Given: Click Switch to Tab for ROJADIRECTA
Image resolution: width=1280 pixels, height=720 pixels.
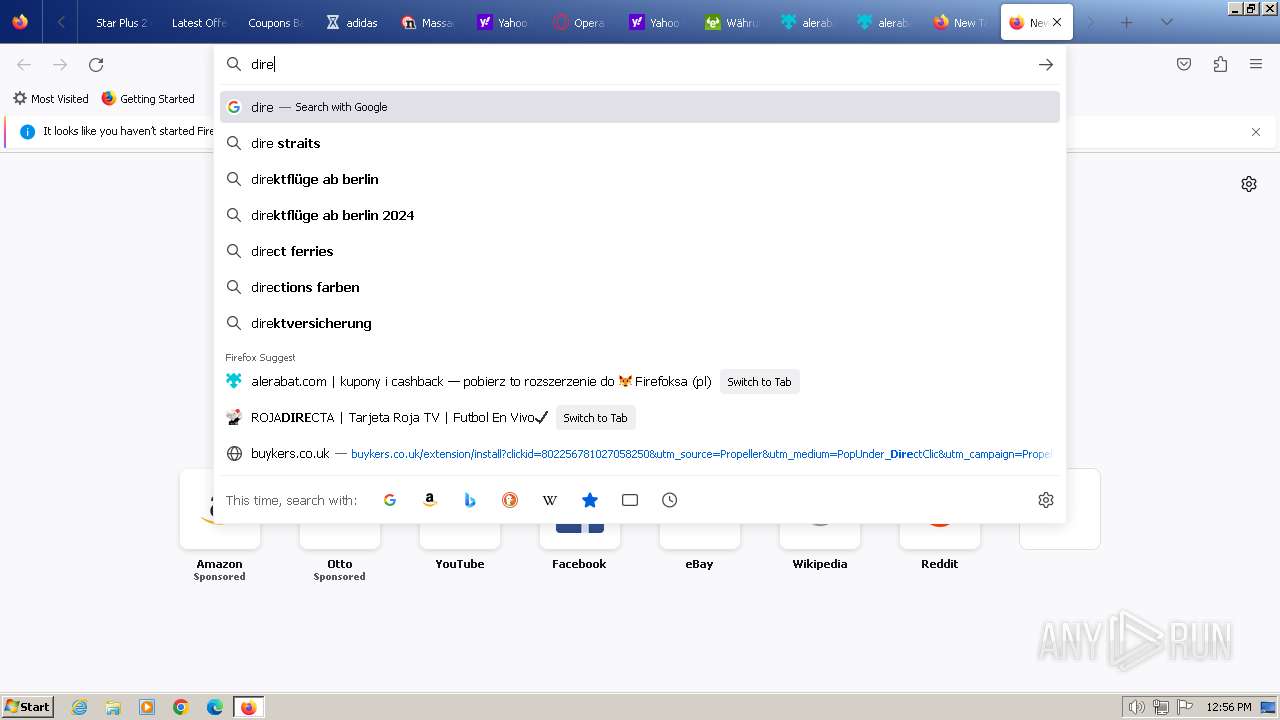Looking at the screenshot, I should [x=595, y=418].
